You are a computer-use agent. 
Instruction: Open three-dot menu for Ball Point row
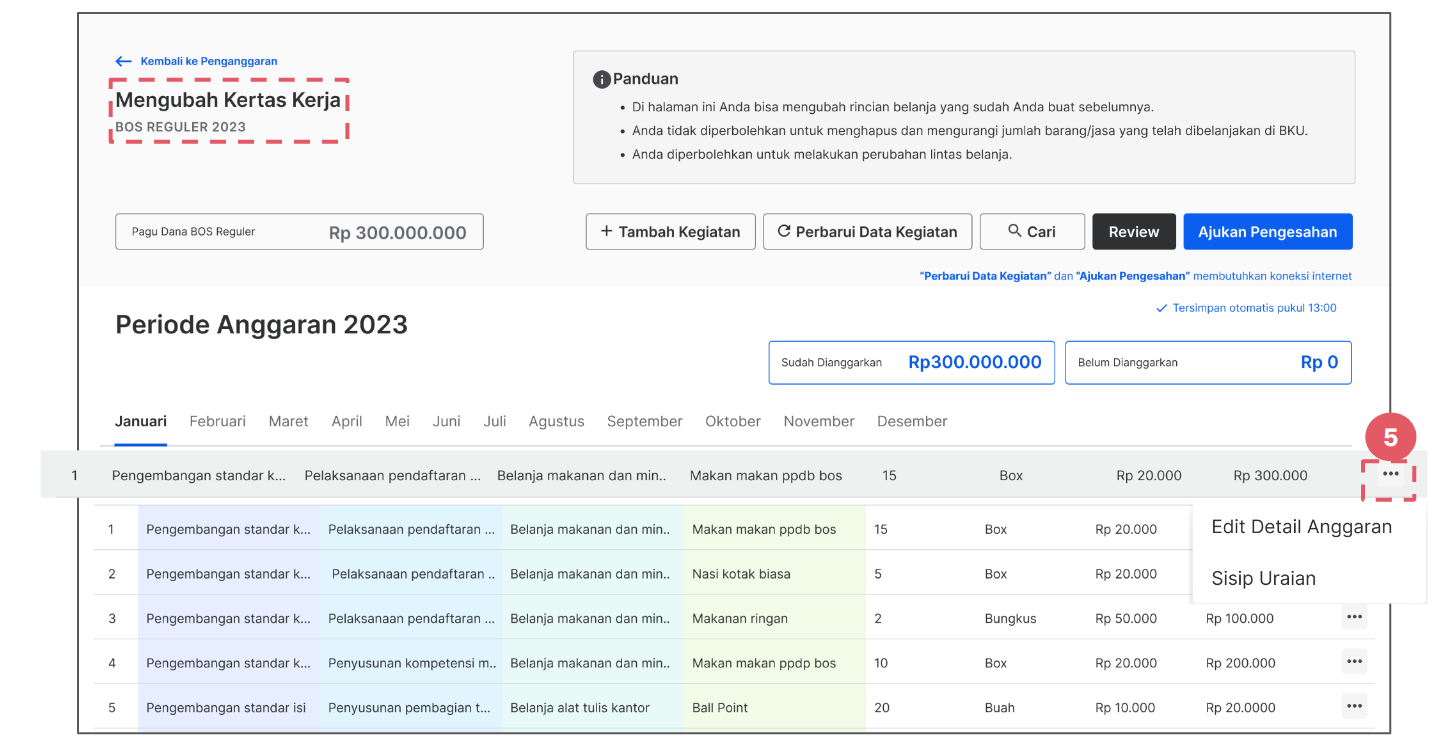click(1354, 706)
